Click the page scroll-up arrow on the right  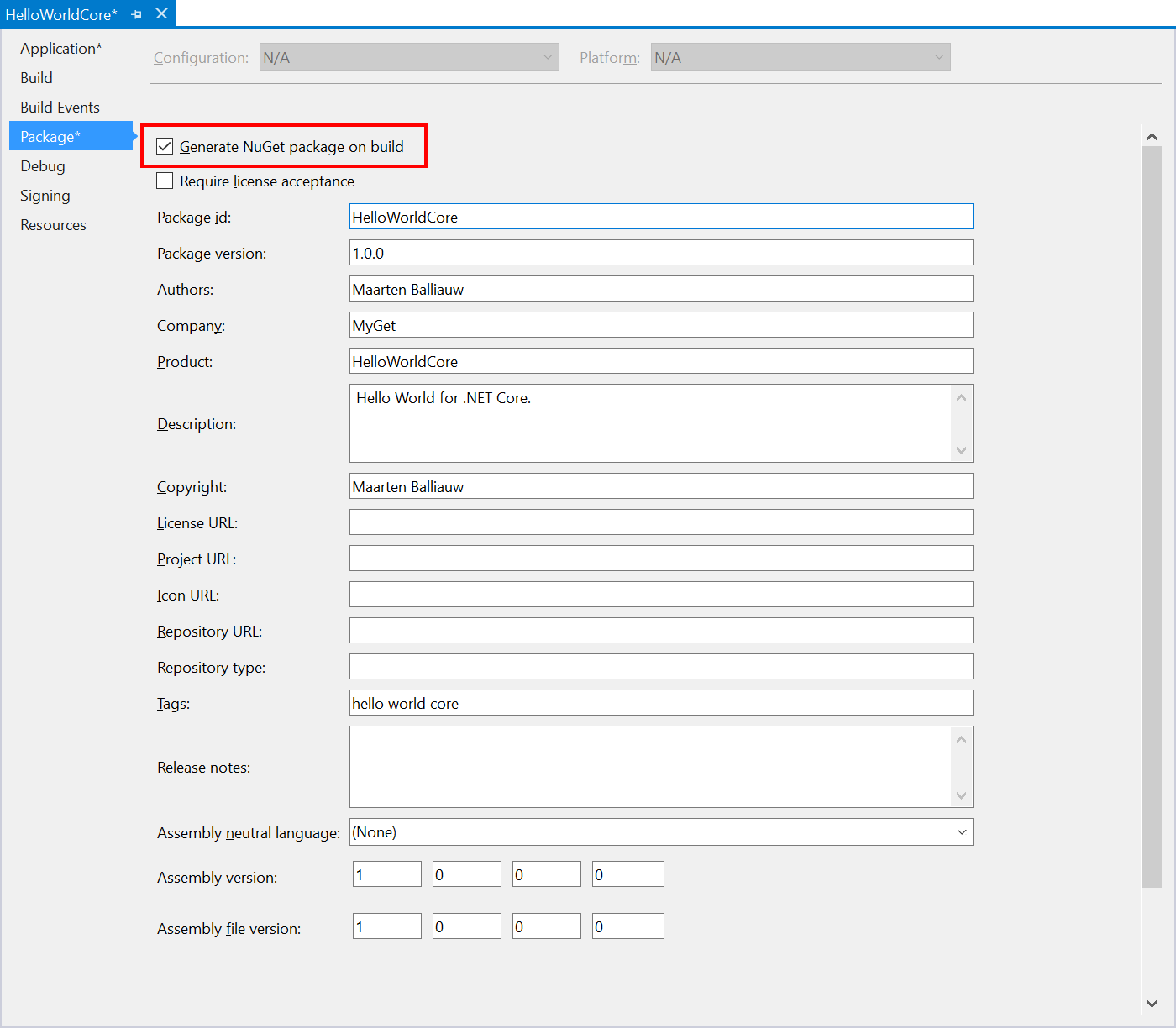(x=1152, y=136)
